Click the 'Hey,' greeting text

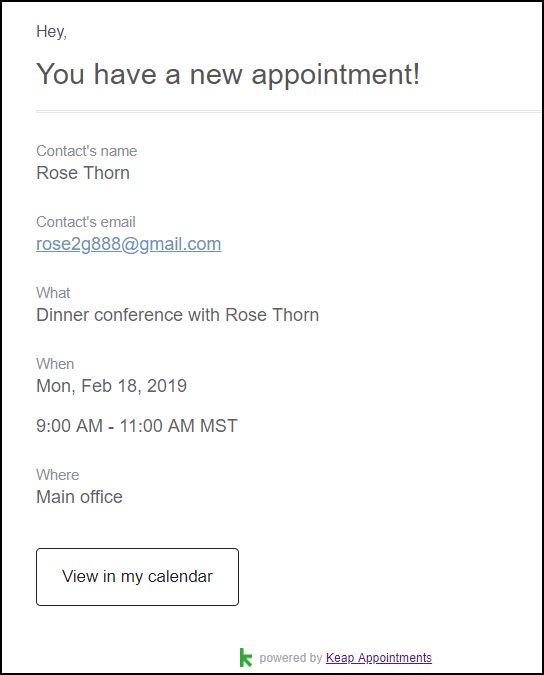[x=51, y=32]
